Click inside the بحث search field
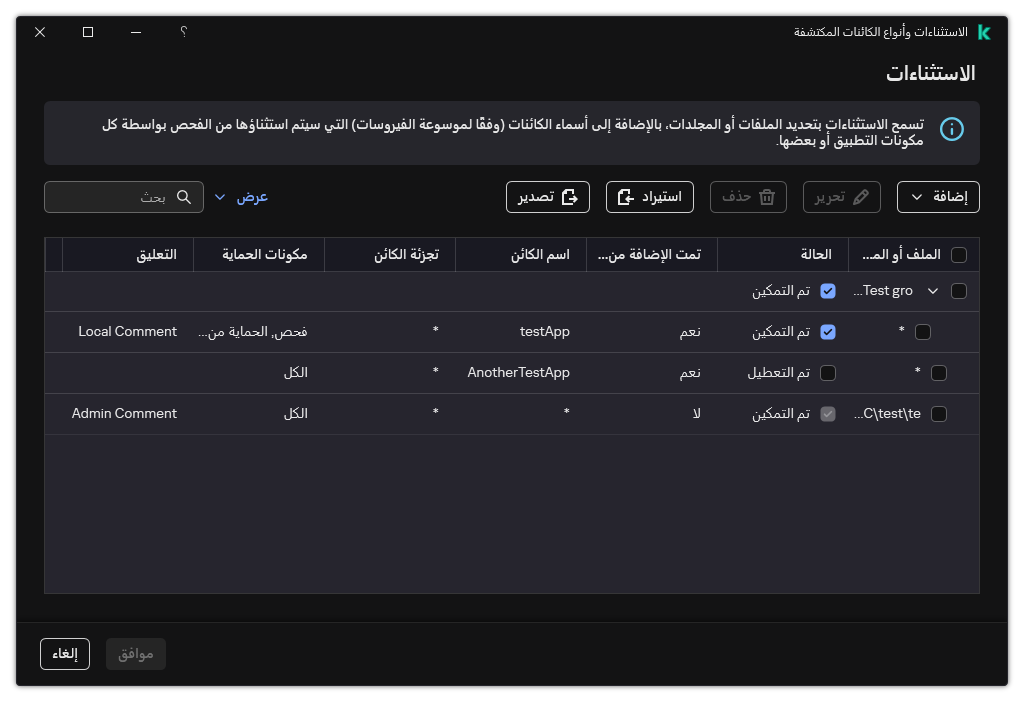The height and width of the screenshot is (702, 1024). (x=120, y=197)
